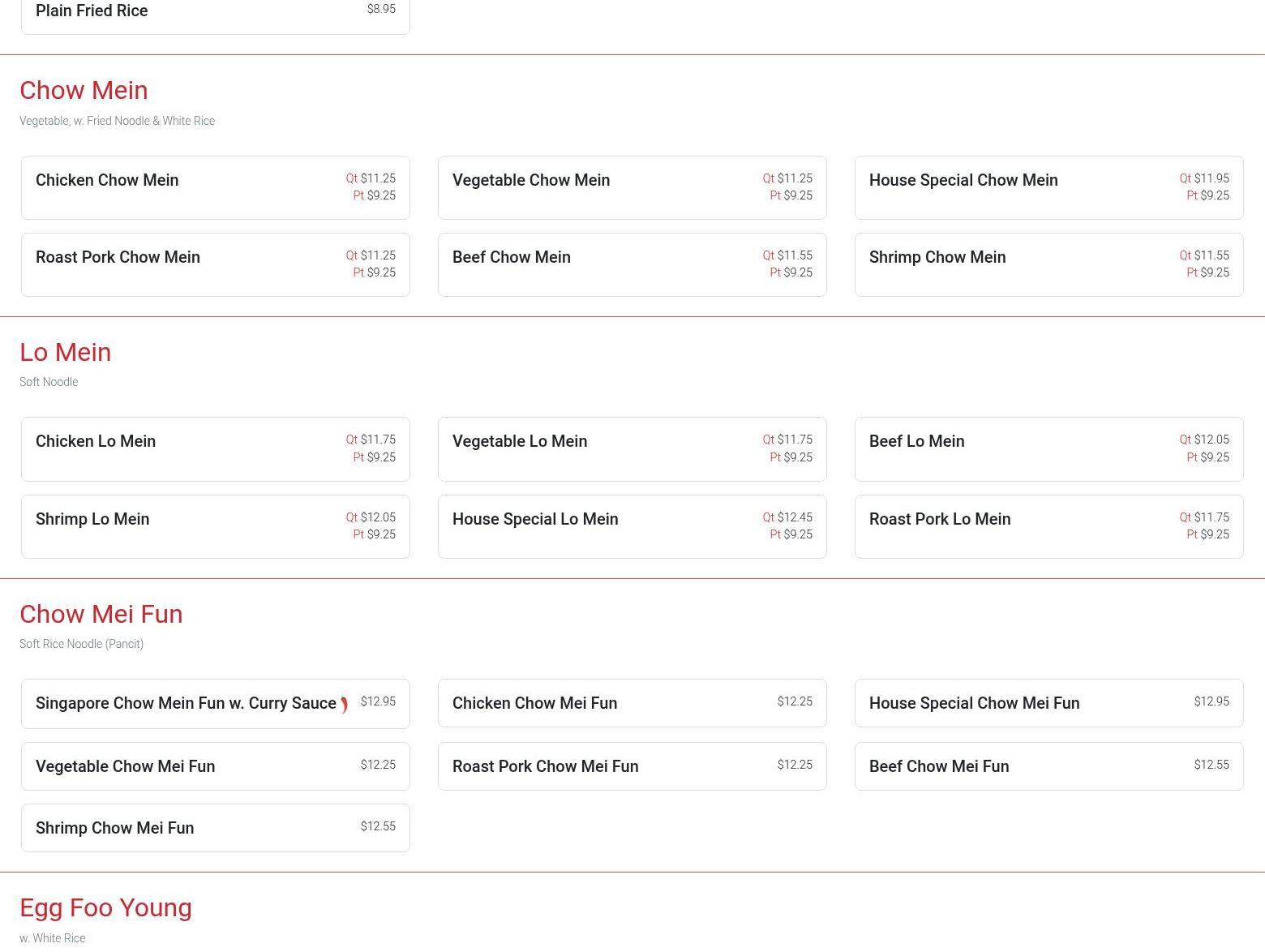This screenshot has height=952, width=1265.
Task: Open Roast Pork Chow Mein card
Action: tap(216, 264)
